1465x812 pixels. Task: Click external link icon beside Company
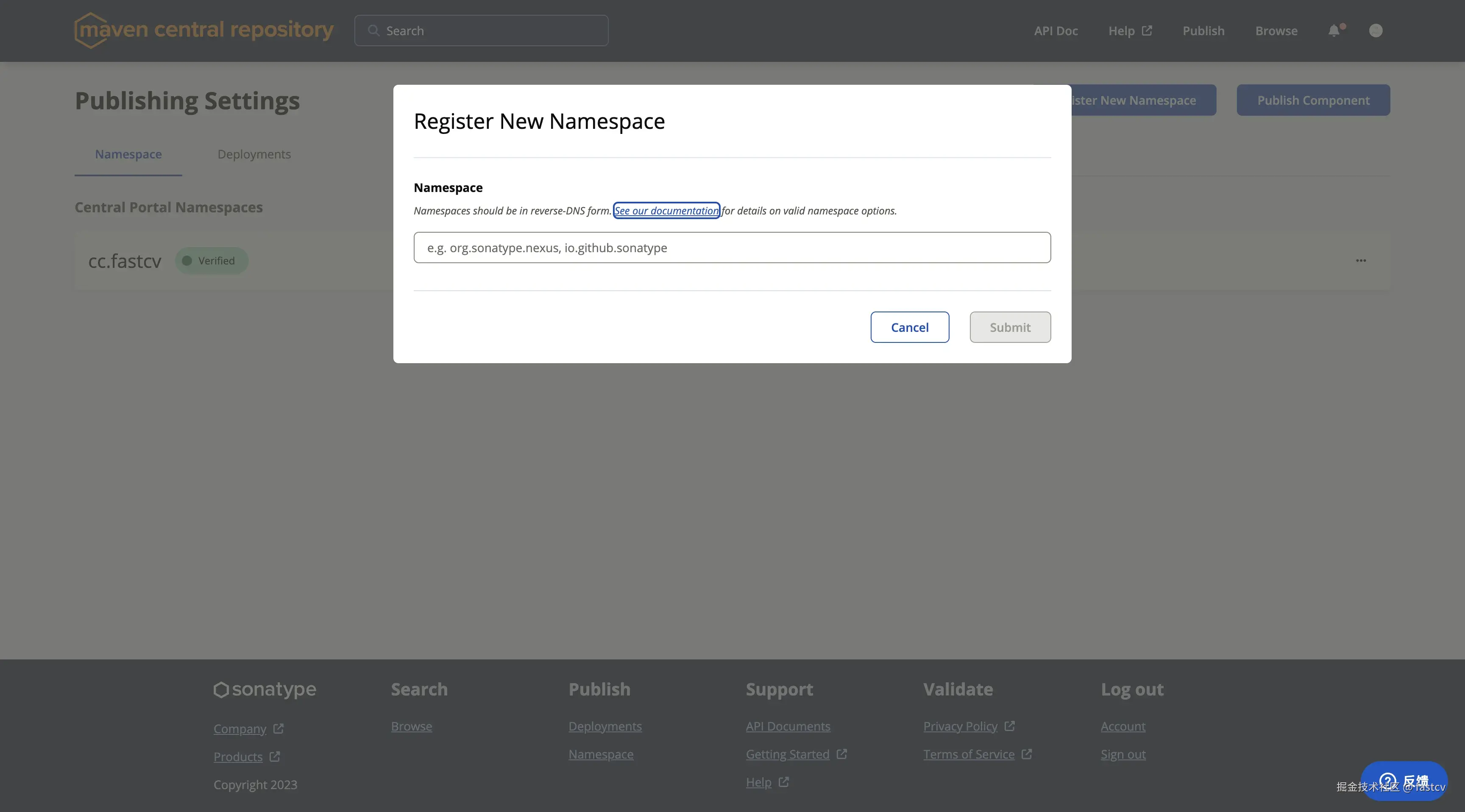point(278,729)
